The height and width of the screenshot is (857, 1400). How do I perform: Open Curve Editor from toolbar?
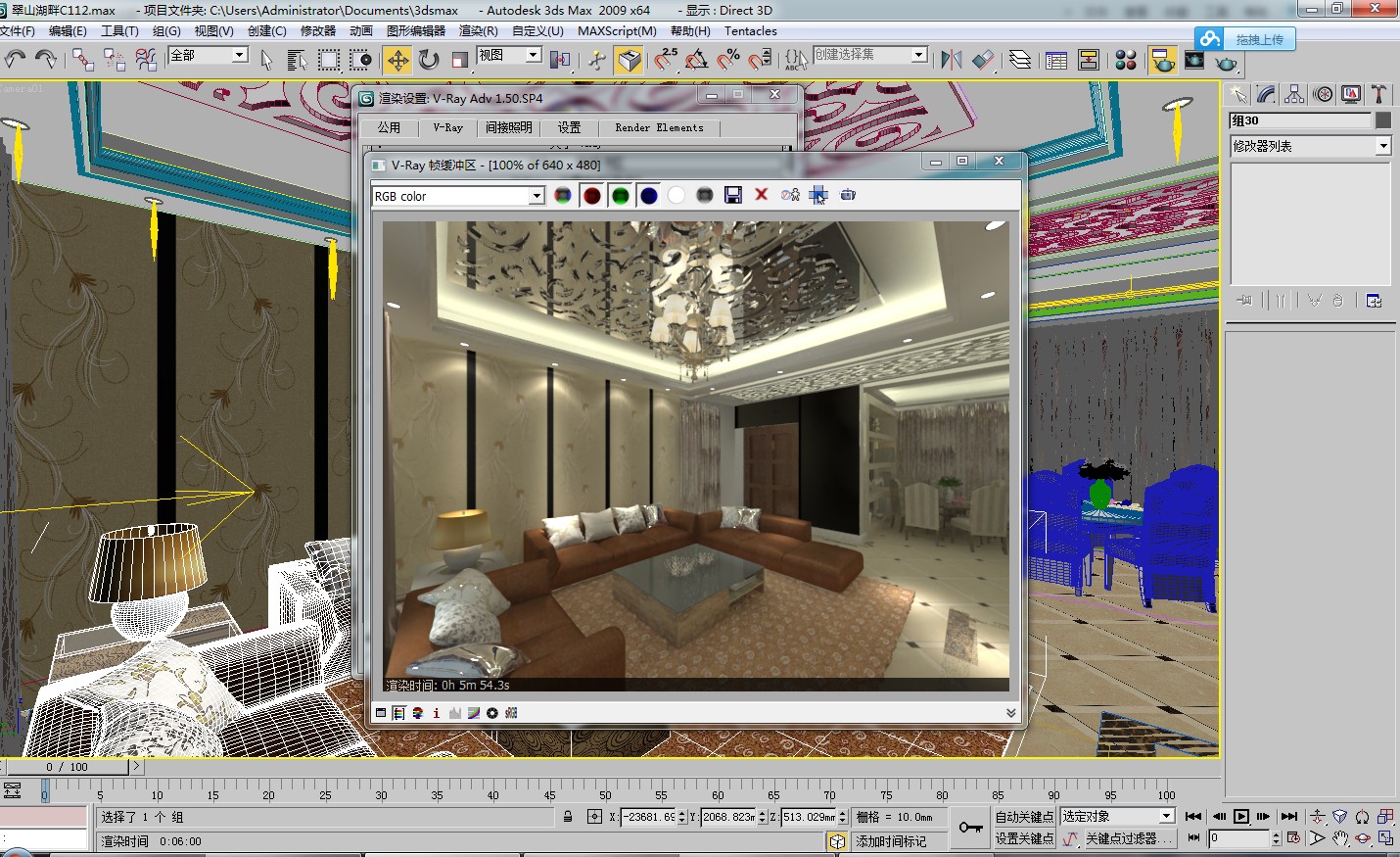click(x=1056, y=60)
